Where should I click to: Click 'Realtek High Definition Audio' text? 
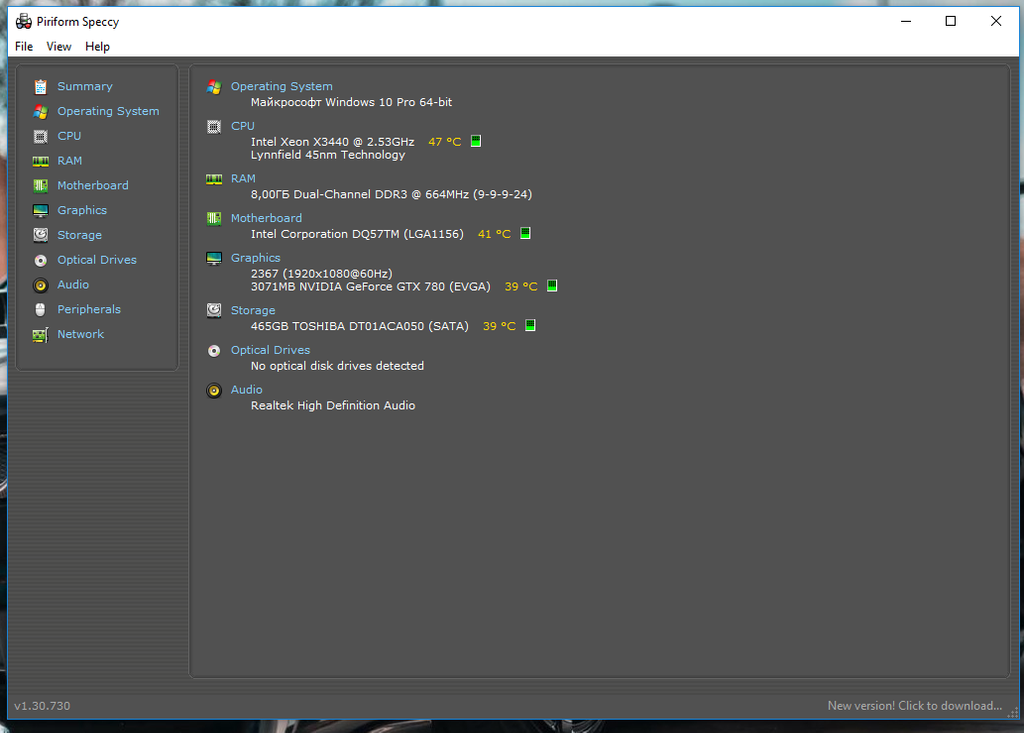pyautogui.click(x=333, y=406)
